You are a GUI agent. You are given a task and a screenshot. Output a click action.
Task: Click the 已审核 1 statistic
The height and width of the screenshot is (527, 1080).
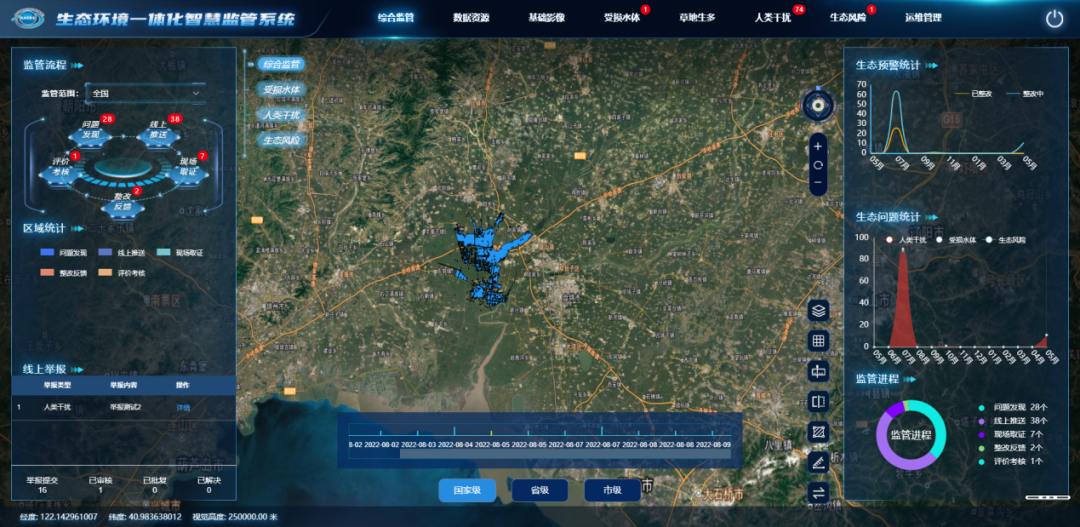pyautogui.click(x=101, y=485)
